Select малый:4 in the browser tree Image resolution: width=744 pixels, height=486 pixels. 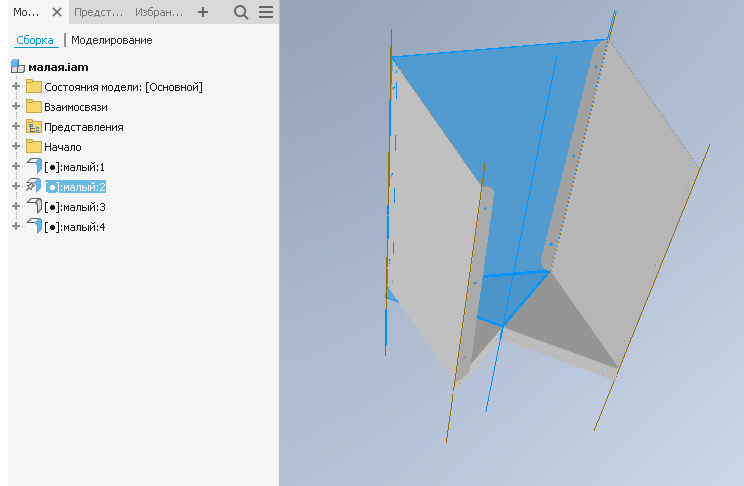tap(81, 227)
